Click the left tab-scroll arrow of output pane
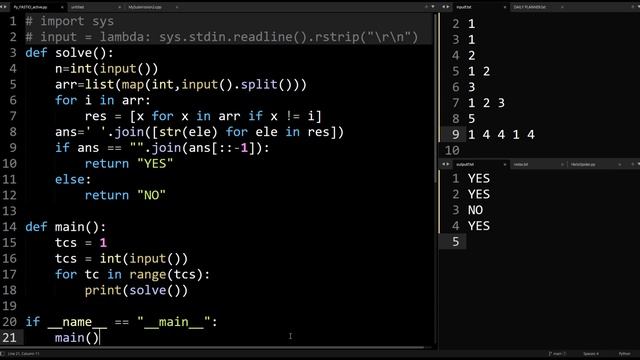Image resolution: width=640 pixels, height=360 pixels. (x=444, y=164)
